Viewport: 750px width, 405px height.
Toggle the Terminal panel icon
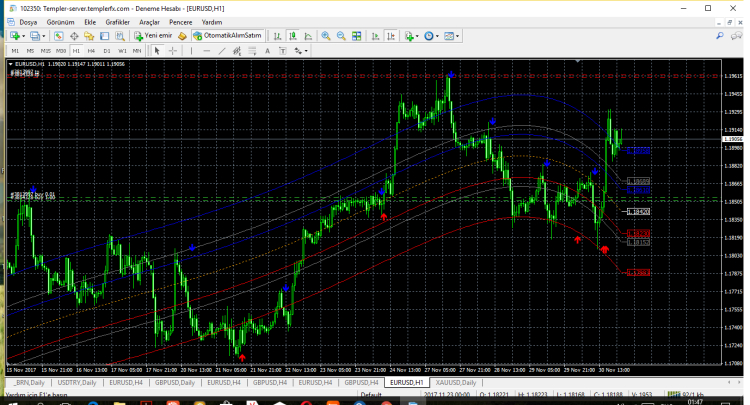coord(104,36)
